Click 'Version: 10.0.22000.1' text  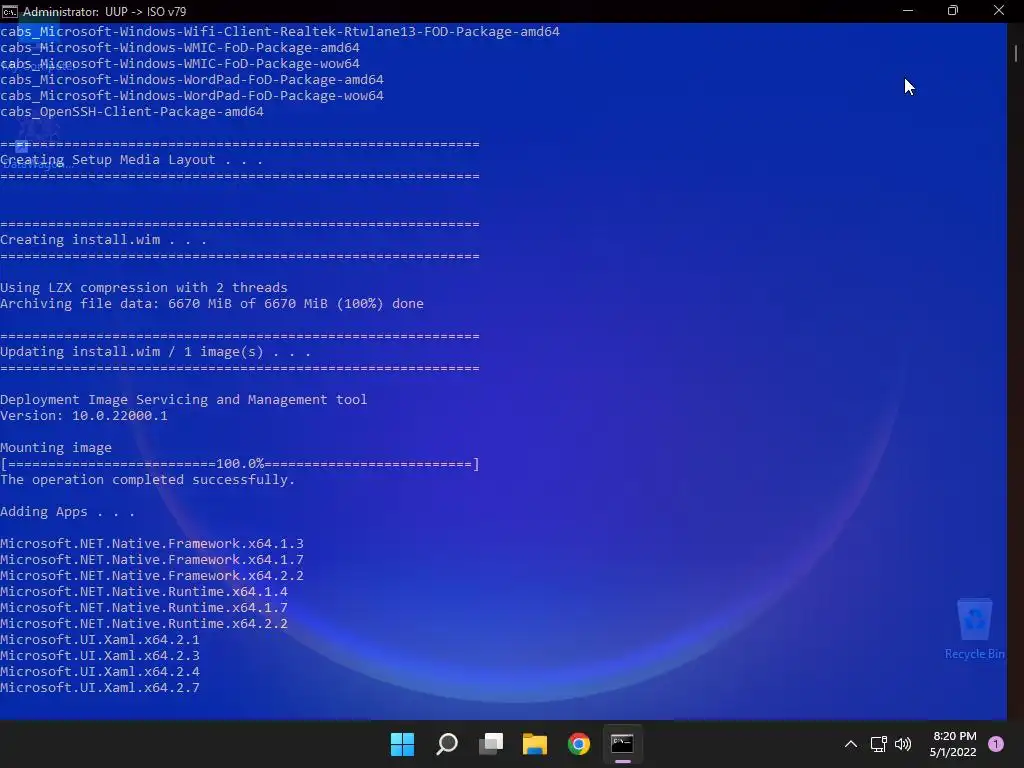pos(84,415)
